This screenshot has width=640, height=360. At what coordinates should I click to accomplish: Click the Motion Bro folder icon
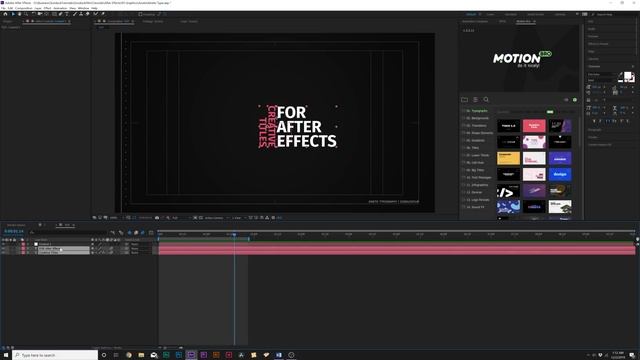point(464,100)
